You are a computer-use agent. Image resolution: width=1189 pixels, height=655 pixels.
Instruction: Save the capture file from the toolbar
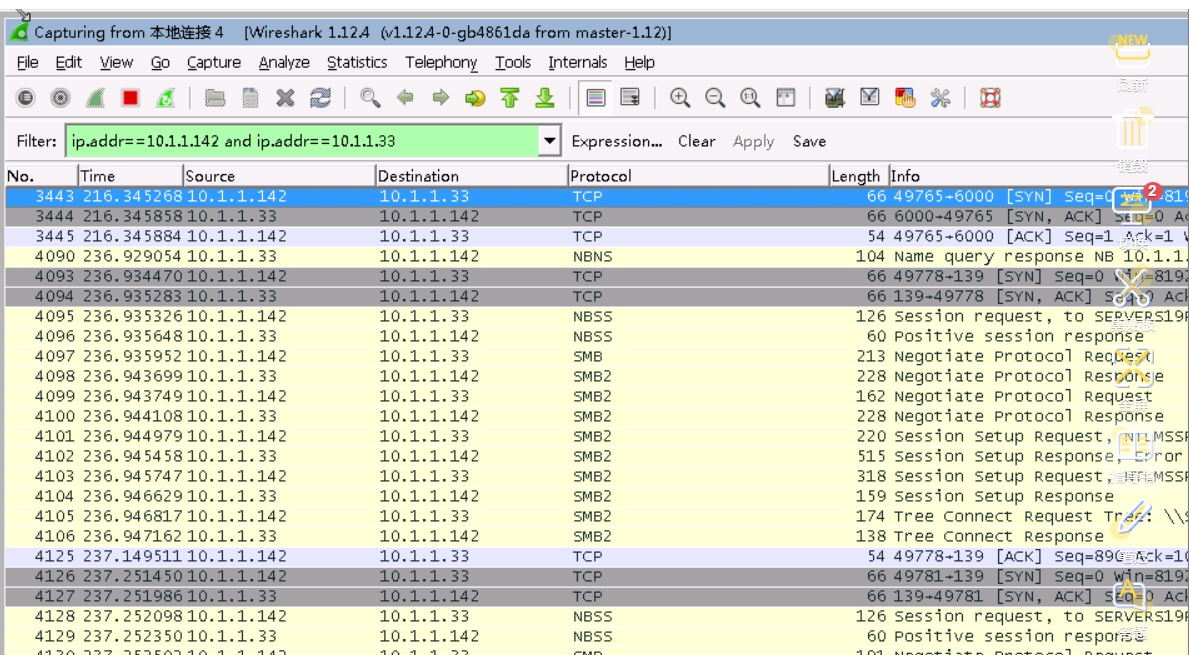[250, 98]
